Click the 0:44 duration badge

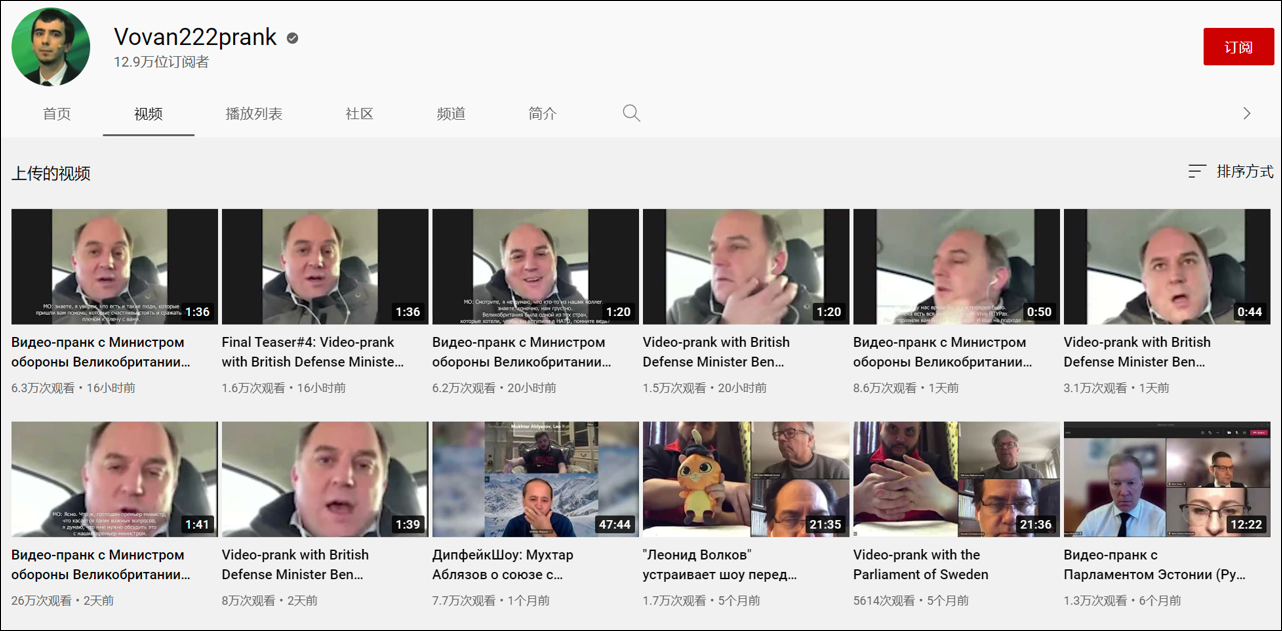[1250, 311]
